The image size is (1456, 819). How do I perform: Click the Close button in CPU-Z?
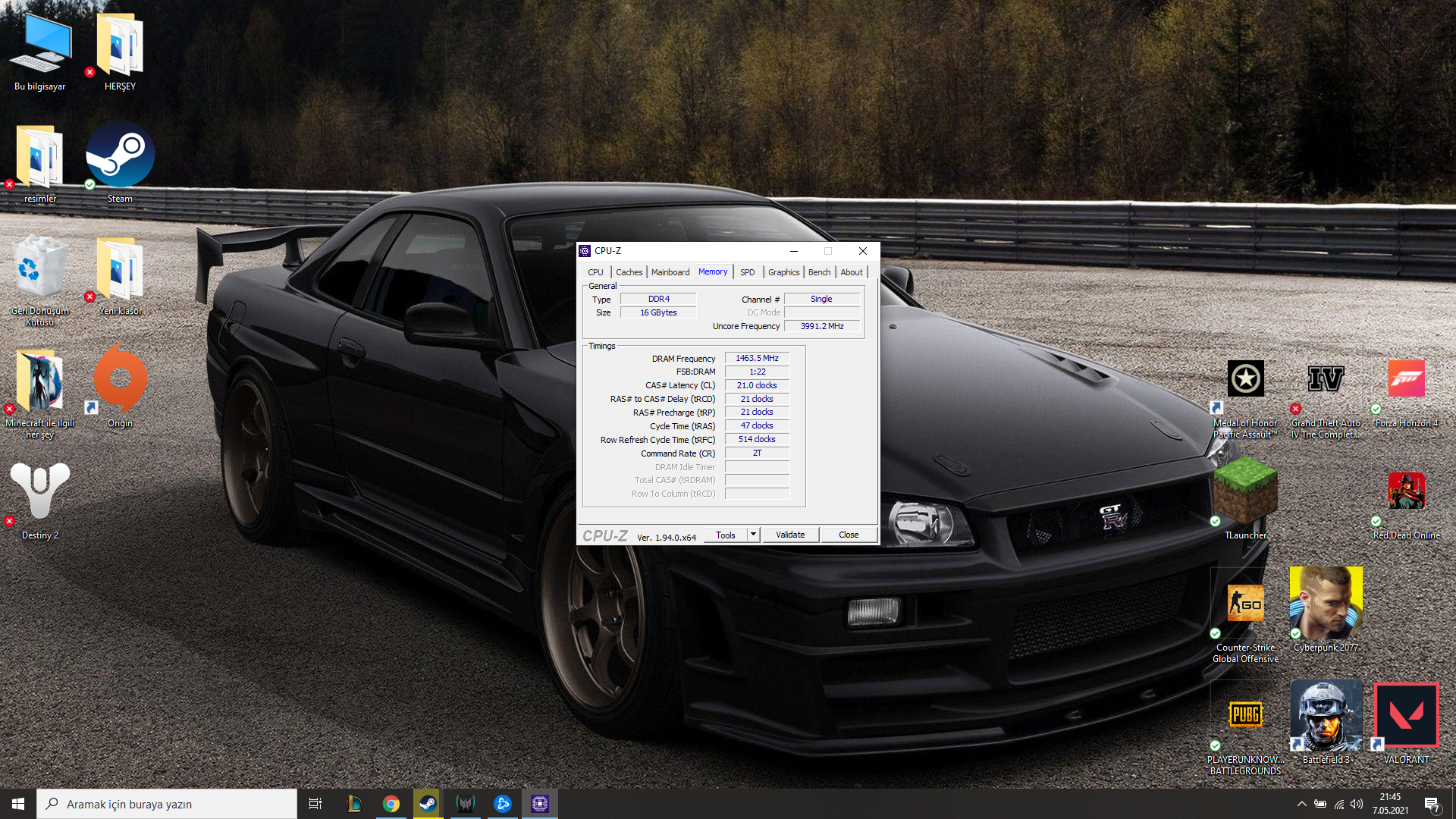click(849, 535)
